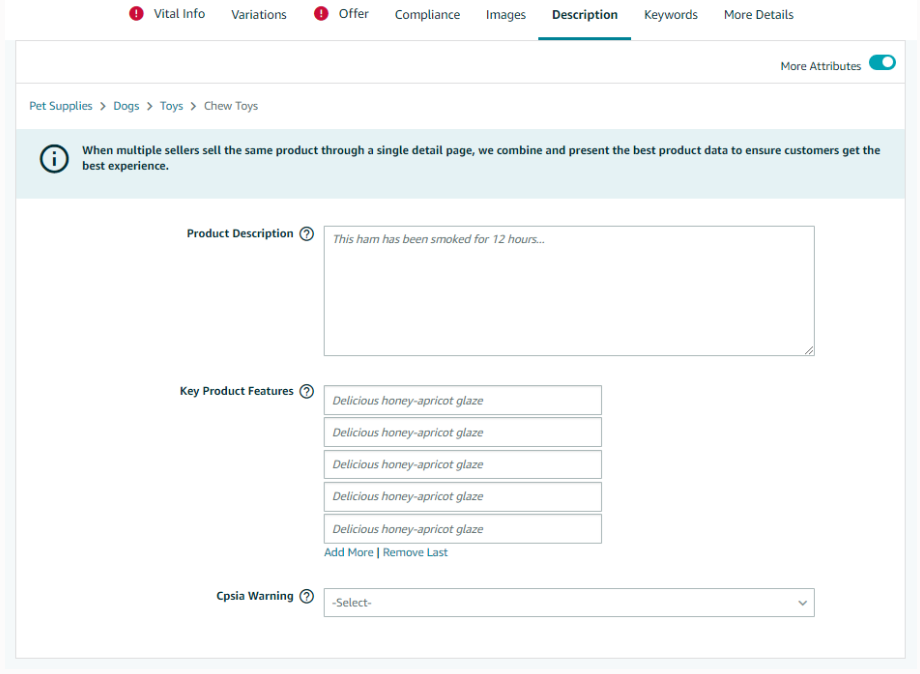
Task: Open the Compliance tab
Action: coord(427,15)
